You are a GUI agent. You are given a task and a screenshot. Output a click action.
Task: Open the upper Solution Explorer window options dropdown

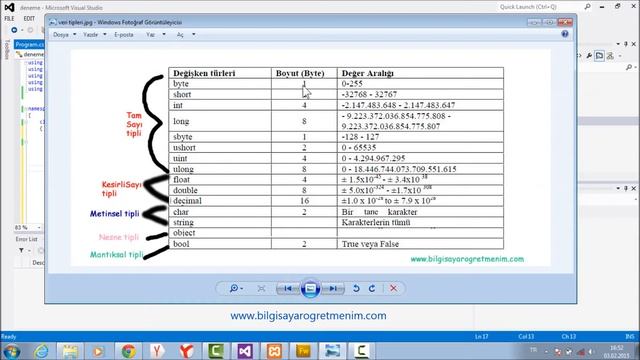(618, 44)
